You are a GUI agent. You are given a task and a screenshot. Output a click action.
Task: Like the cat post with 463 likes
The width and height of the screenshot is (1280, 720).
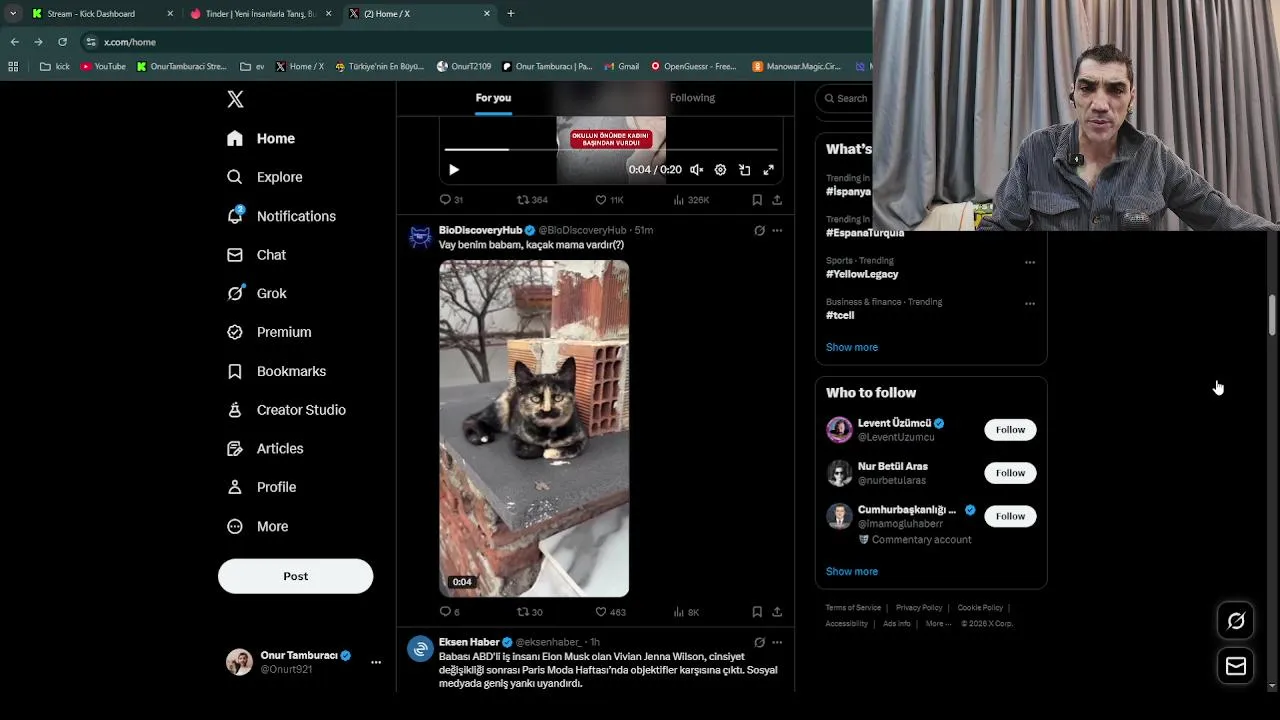click(x=610, y=612)
